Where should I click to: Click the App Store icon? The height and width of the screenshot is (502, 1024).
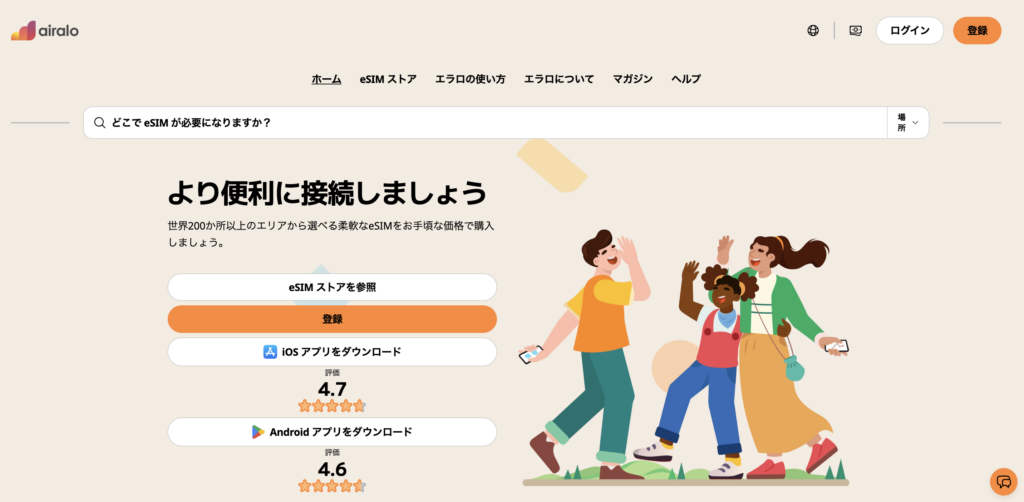tap(270, 352)
